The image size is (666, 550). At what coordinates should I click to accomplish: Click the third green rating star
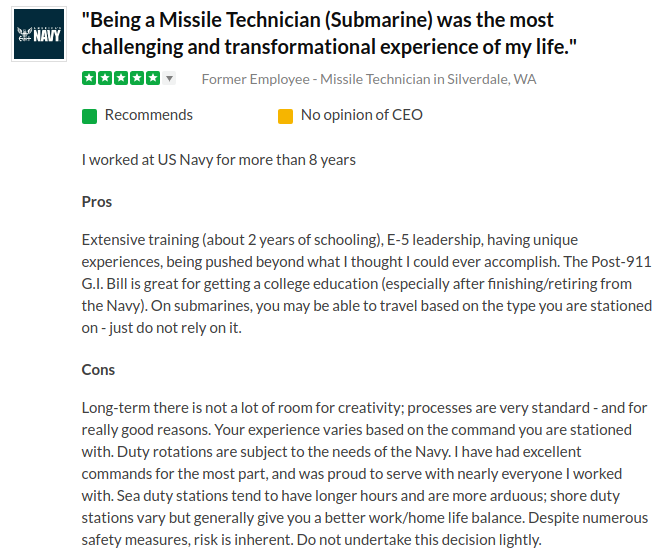[x=120, y=78]
